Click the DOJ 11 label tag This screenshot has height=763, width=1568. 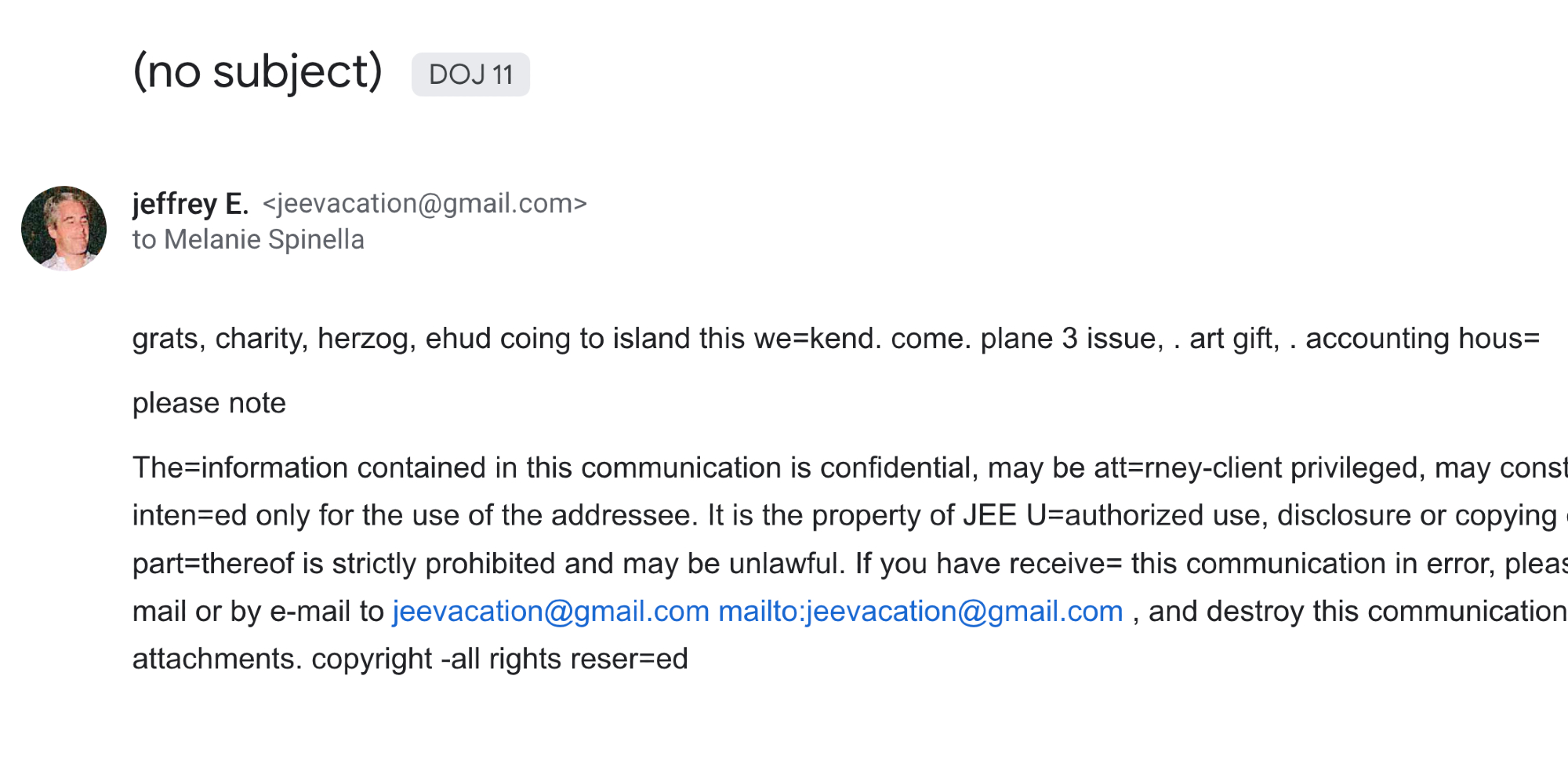[470, 74]
